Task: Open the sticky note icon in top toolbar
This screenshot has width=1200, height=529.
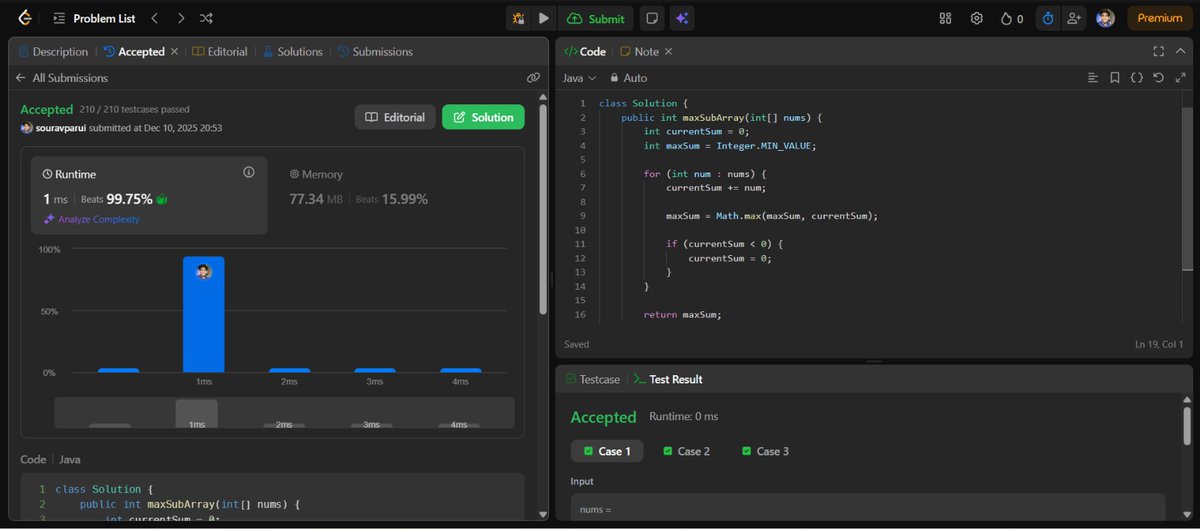Action: [652, 18]
